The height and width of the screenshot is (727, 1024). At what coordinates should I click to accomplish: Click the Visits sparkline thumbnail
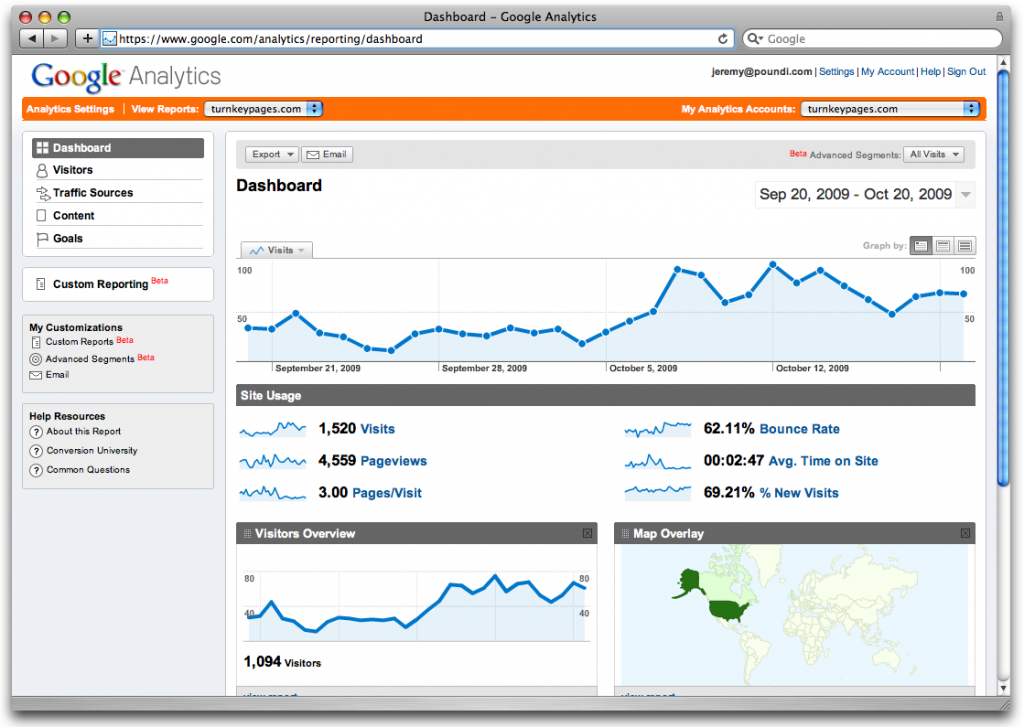[x=272, y=429]
